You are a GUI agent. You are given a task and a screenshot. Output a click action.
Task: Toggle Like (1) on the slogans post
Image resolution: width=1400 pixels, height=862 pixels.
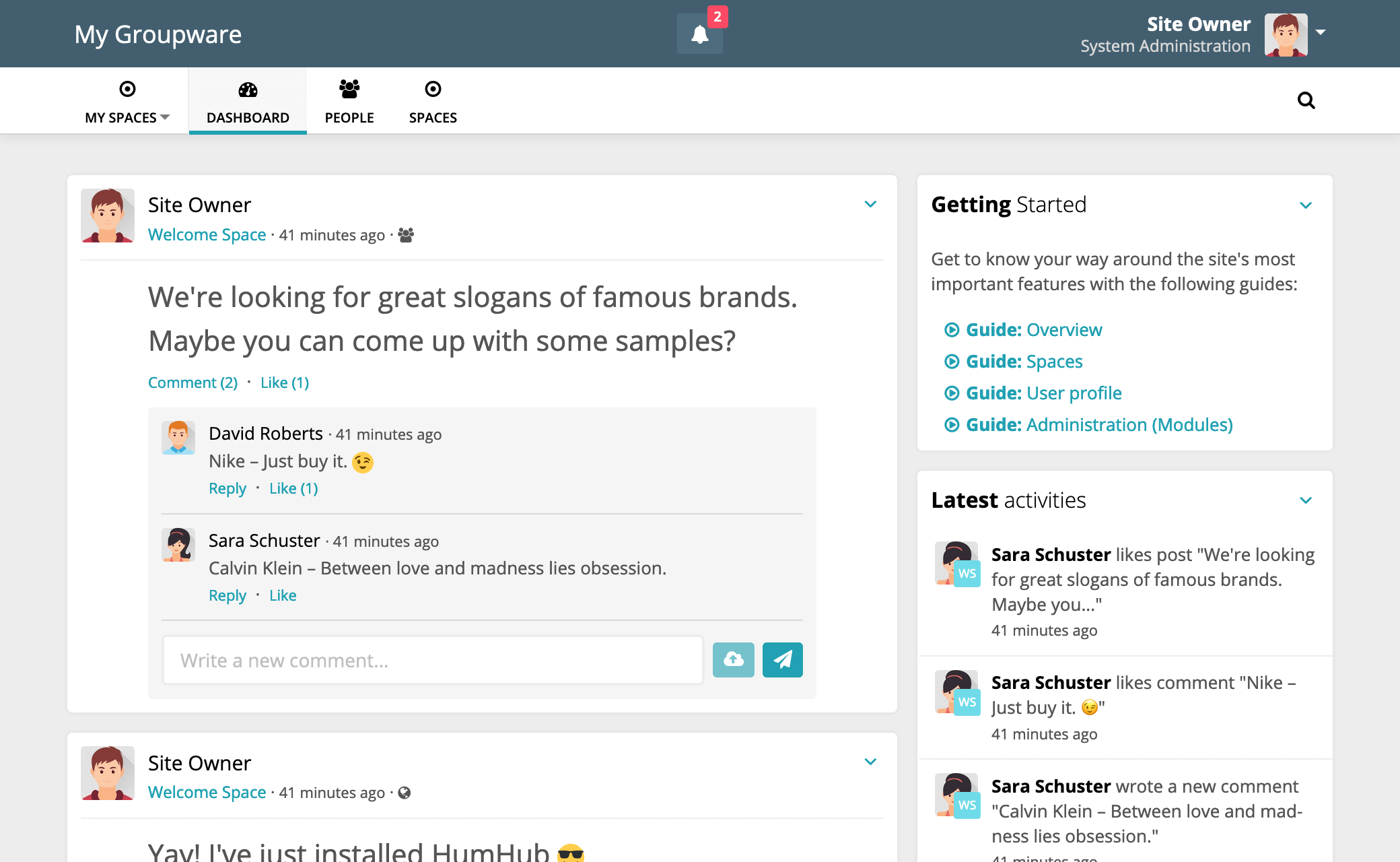(x=285, y=383)
